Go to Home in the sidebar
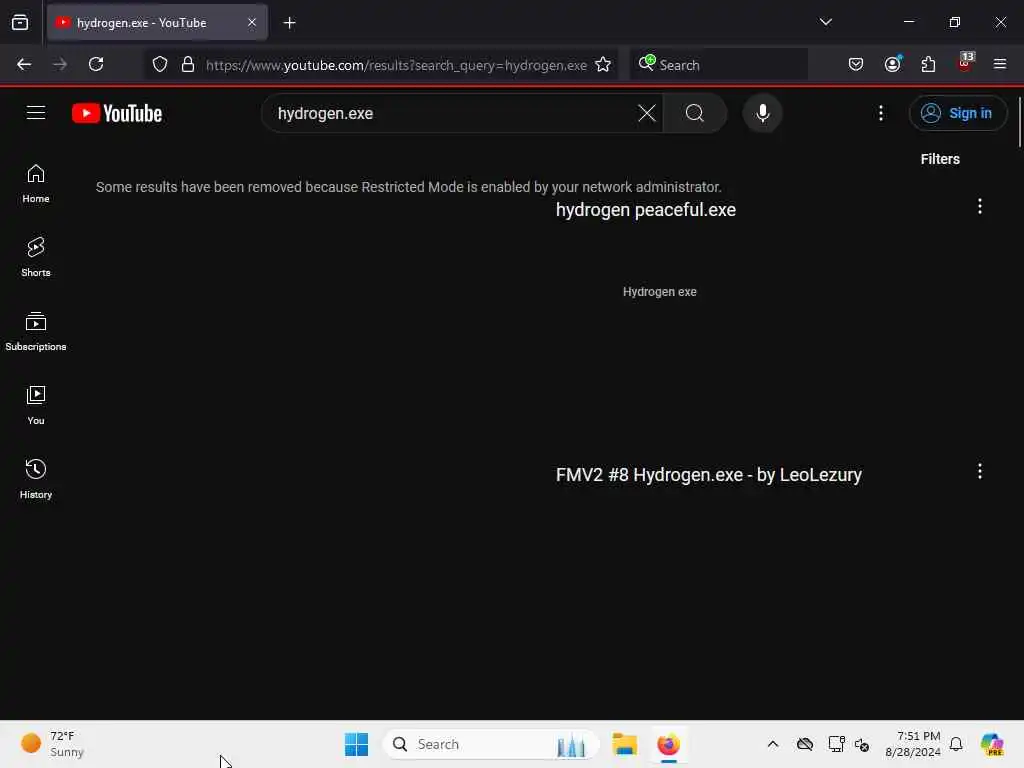Screen dimensions: 1024x768 click(x=36, y=184)
